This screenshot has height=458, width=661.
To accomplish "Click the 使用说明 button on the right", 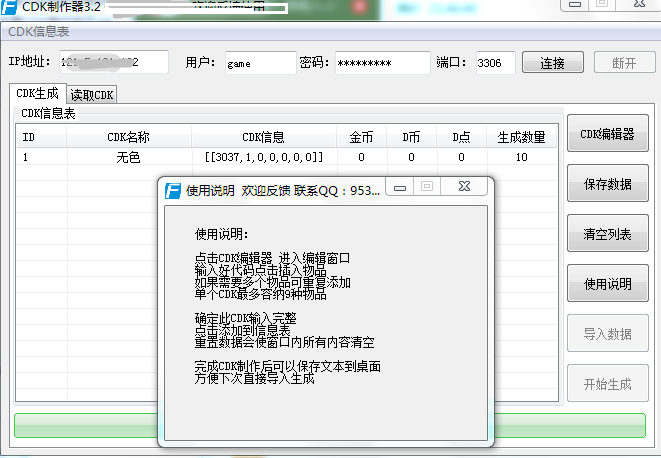I will coord(607,284).
